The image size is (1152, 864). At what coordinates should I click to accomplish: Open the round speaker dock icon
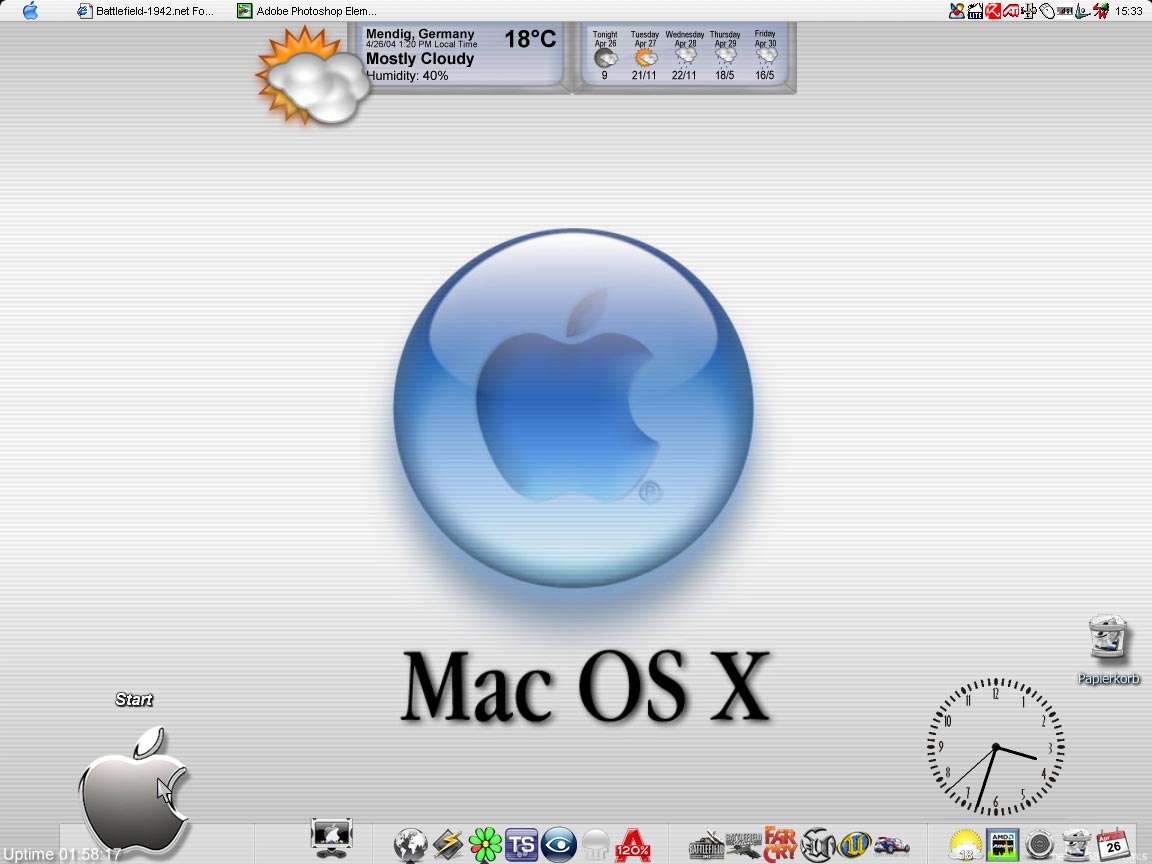click(x=1040, y=845)
